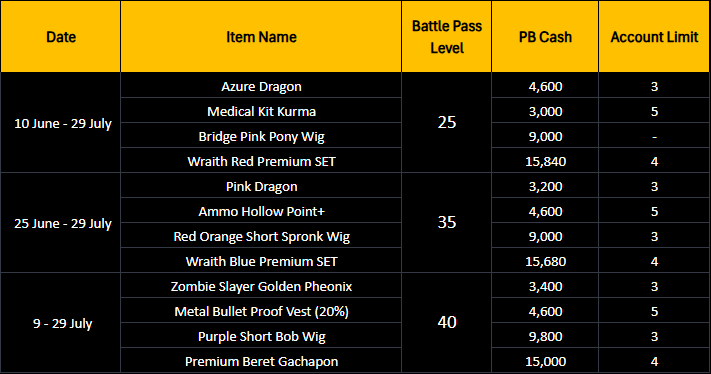
Task: Select the 15,840 PB Cash value
Action: tap(545, 161)
